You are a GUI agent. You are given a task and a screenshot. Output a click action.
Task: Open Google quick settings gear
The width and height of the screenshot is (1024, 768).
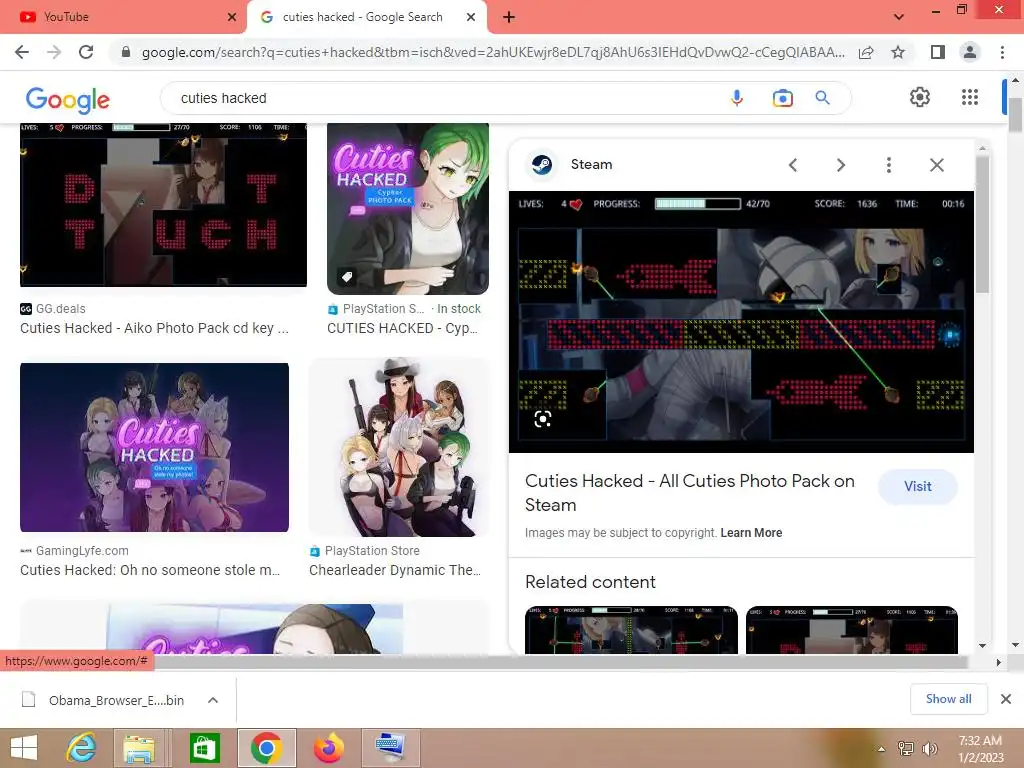pyautogui.click(x=920, y=97)
